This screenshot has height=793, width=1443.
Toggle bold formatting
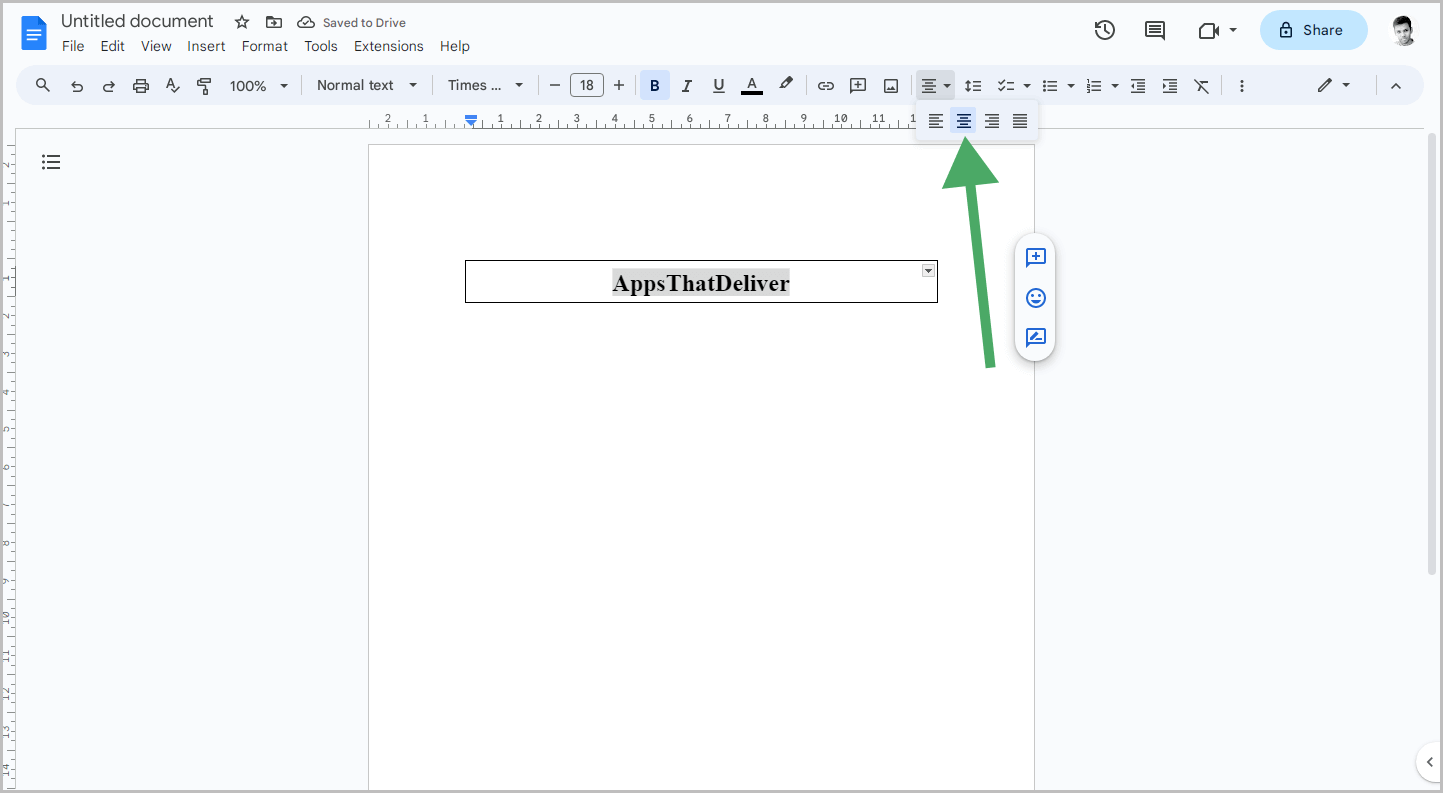(x=654, y=85)
